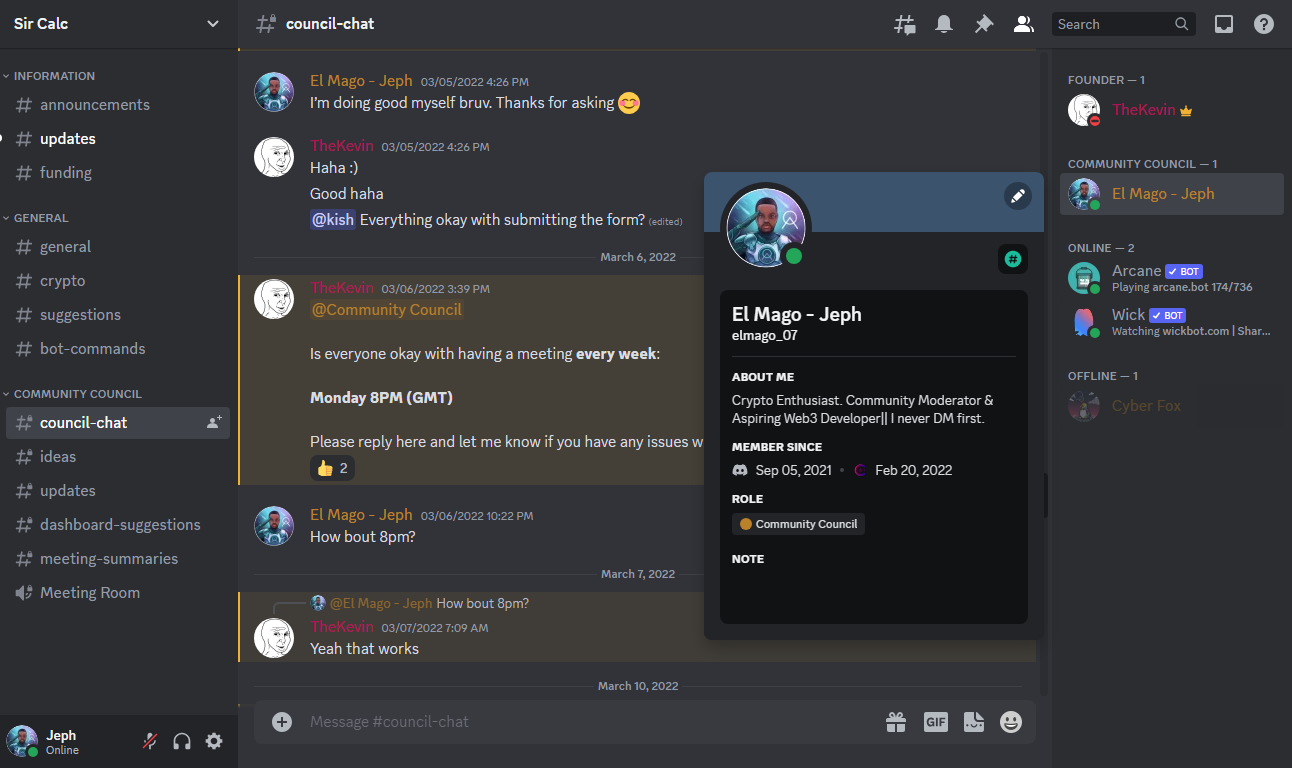Click the smiling emoji in first message
1292x768 pixels.
(628, 103)
